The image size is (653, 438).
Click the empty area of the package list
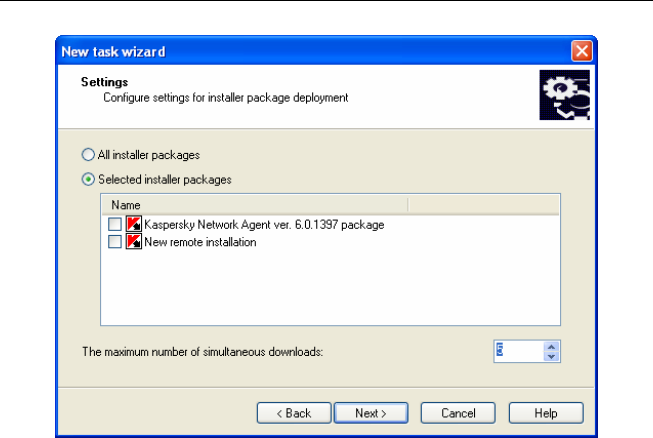click(x=330, y=290)
